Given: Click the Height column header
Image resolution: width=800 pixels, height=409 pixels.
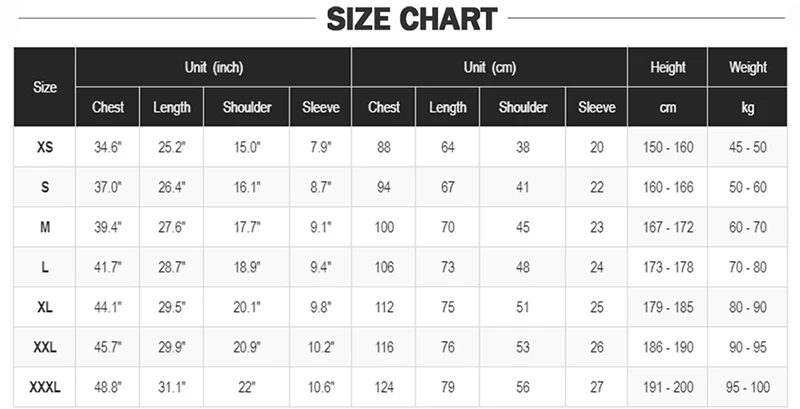Looking at the screenshot, I should pos(667,67).
